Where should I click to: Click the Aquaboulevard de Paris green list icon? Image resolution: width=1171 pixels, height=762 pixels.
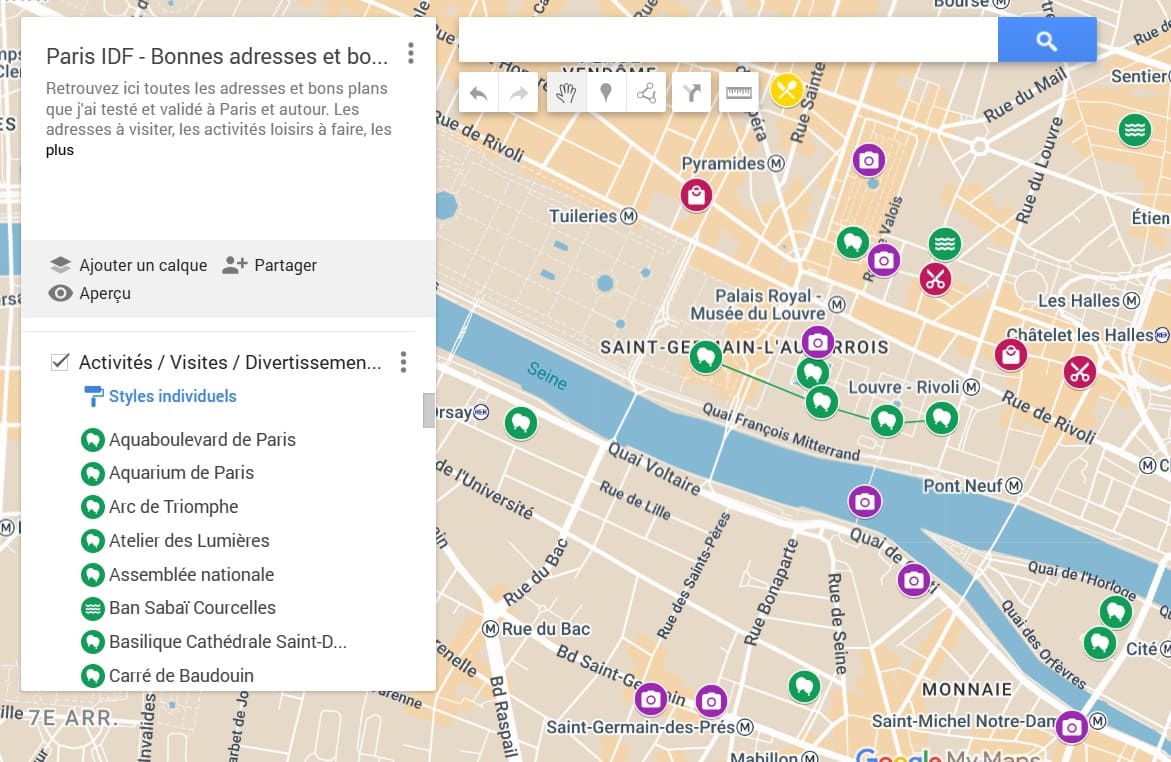93,440
